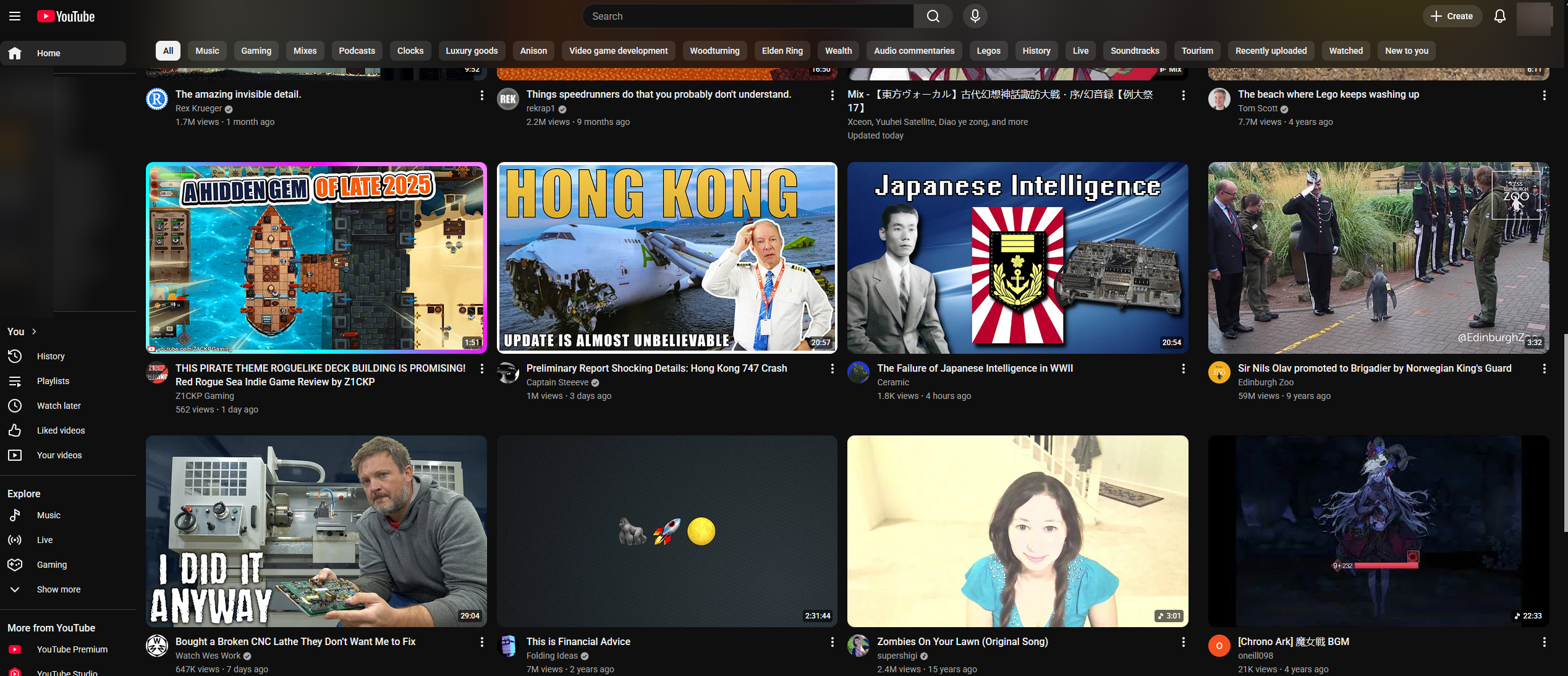Select the Recently uploaded chip
This screenshot has width=1568, height=676.
(1271, 51)
